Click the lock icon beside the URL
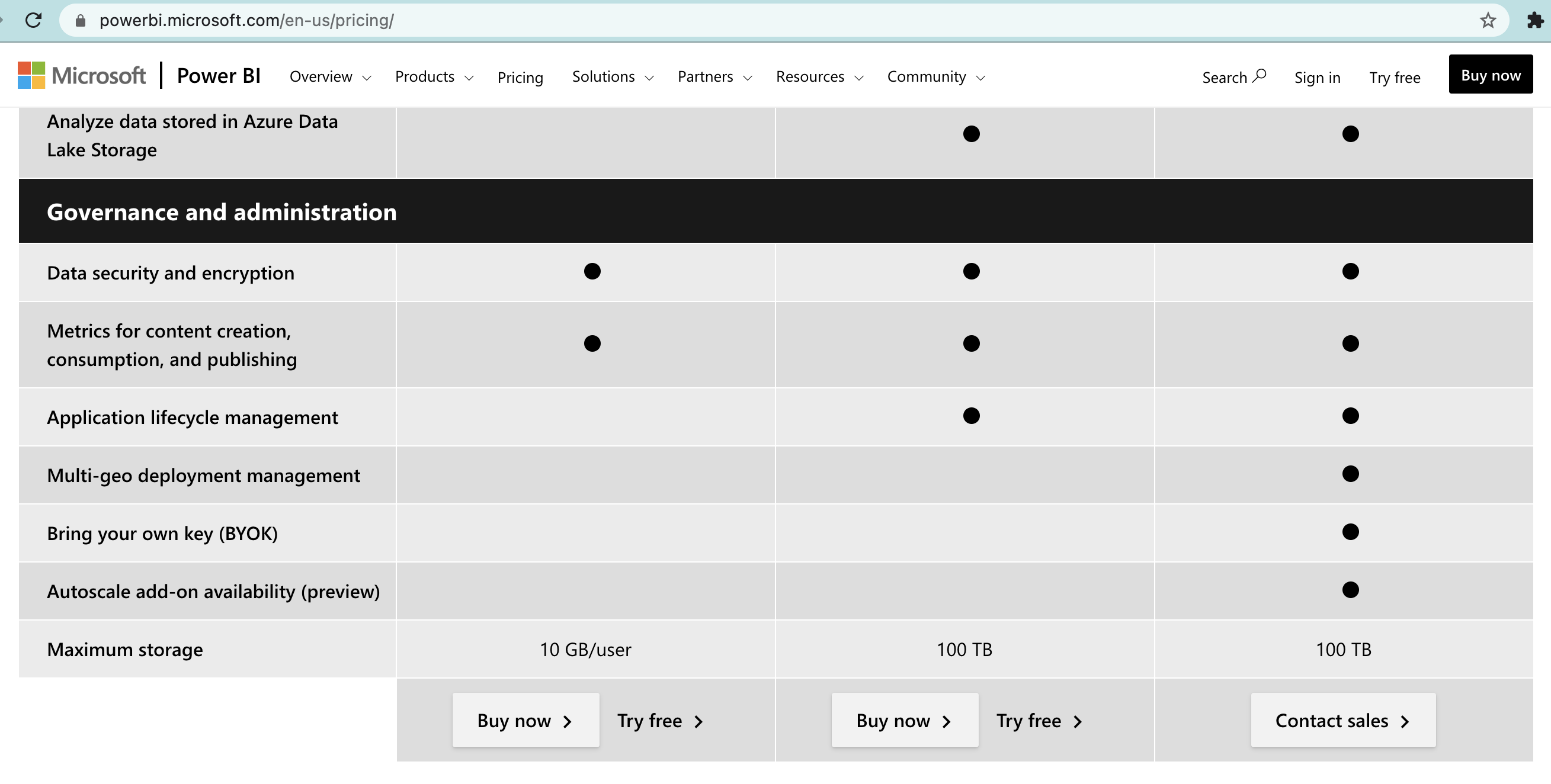Viewport: 1551px width, 784px height. point(80,21)
